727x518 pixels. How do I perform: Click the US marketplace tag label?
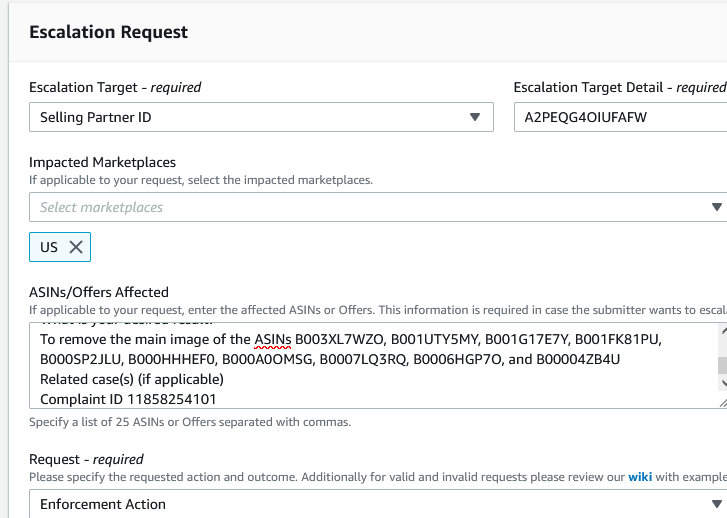point(49,247)
